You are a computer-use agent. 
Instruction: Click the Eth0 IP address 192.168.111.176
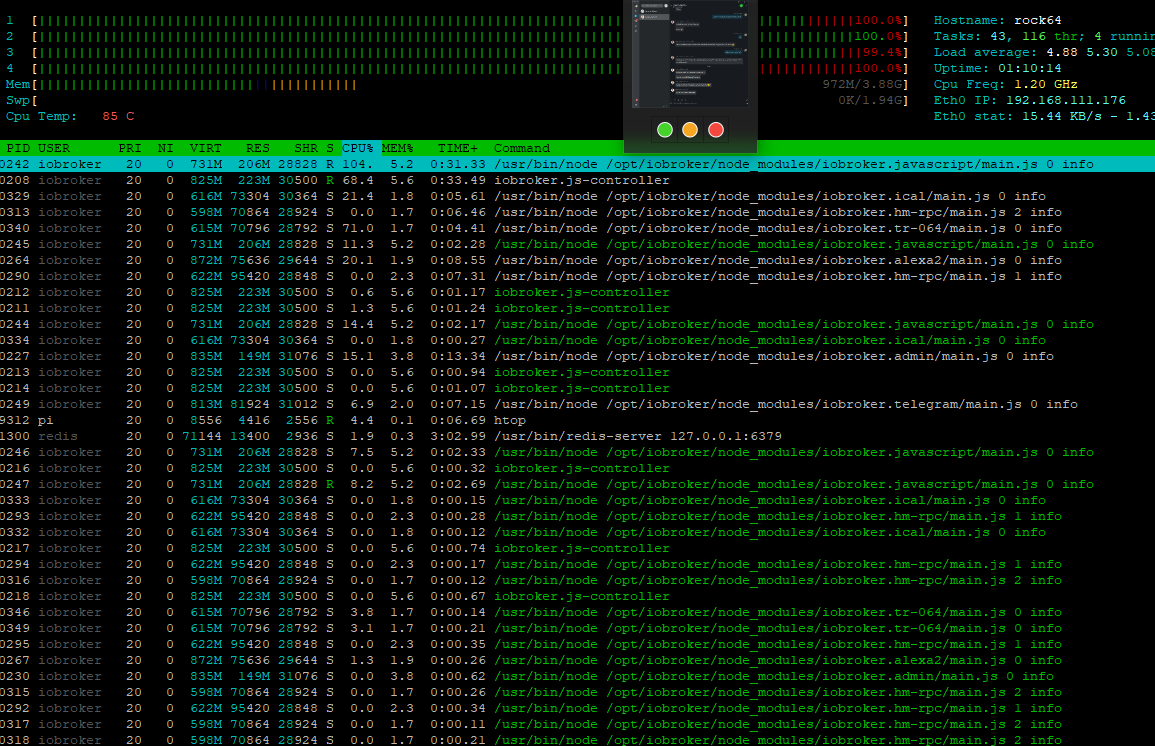(1066, 100)
